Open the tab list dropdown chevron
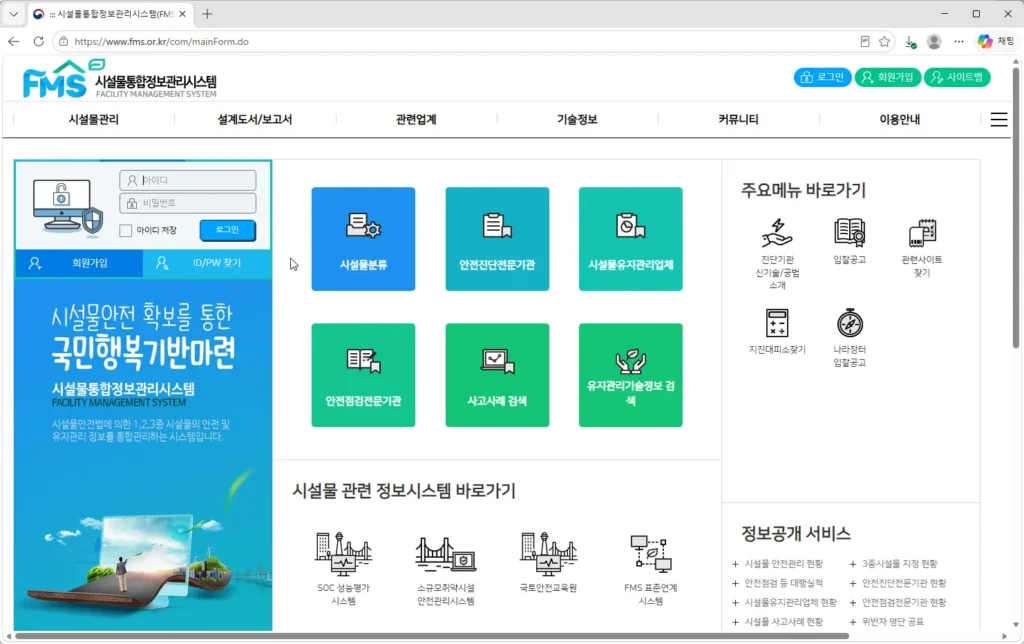This screenshot has width=1024, height=644. [14, 14]
